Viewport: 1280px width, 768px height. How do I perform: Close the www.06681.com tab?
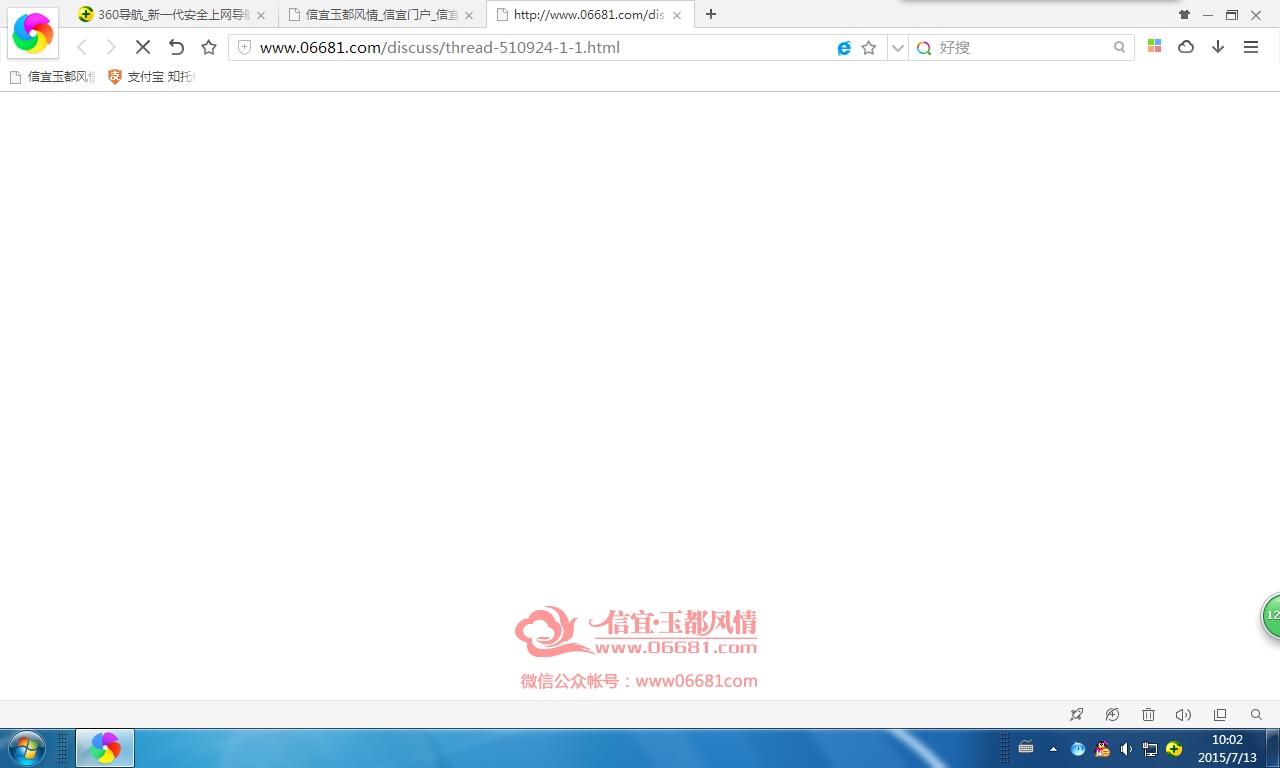point(677,15)
